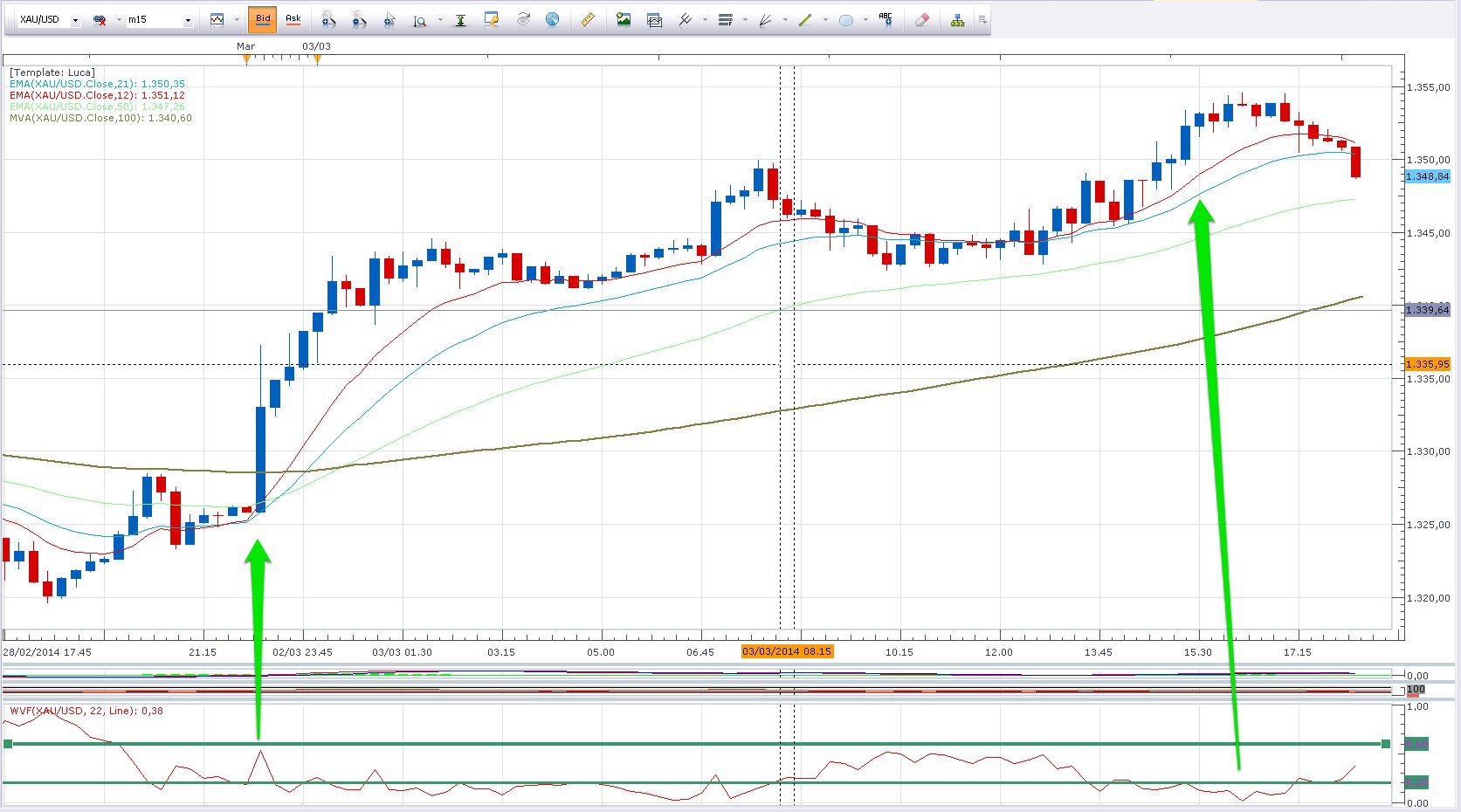Click the eraser tool icon
Viewport: 1461px width, 812px height.
click(921, 19)
